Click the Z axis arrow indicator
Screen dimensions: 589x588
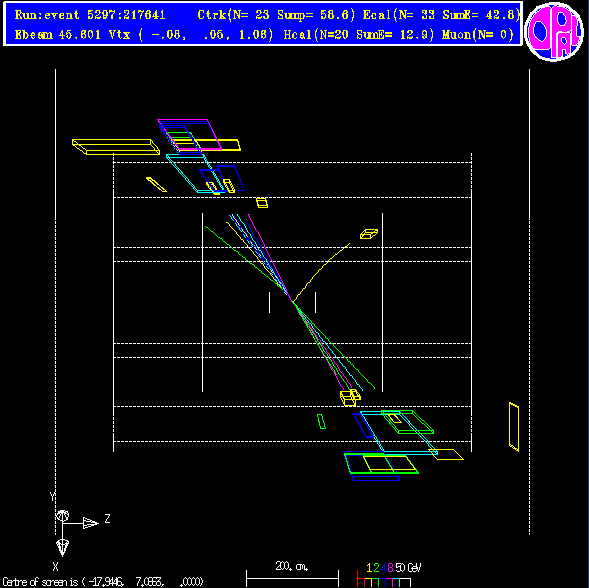[90, 523]
